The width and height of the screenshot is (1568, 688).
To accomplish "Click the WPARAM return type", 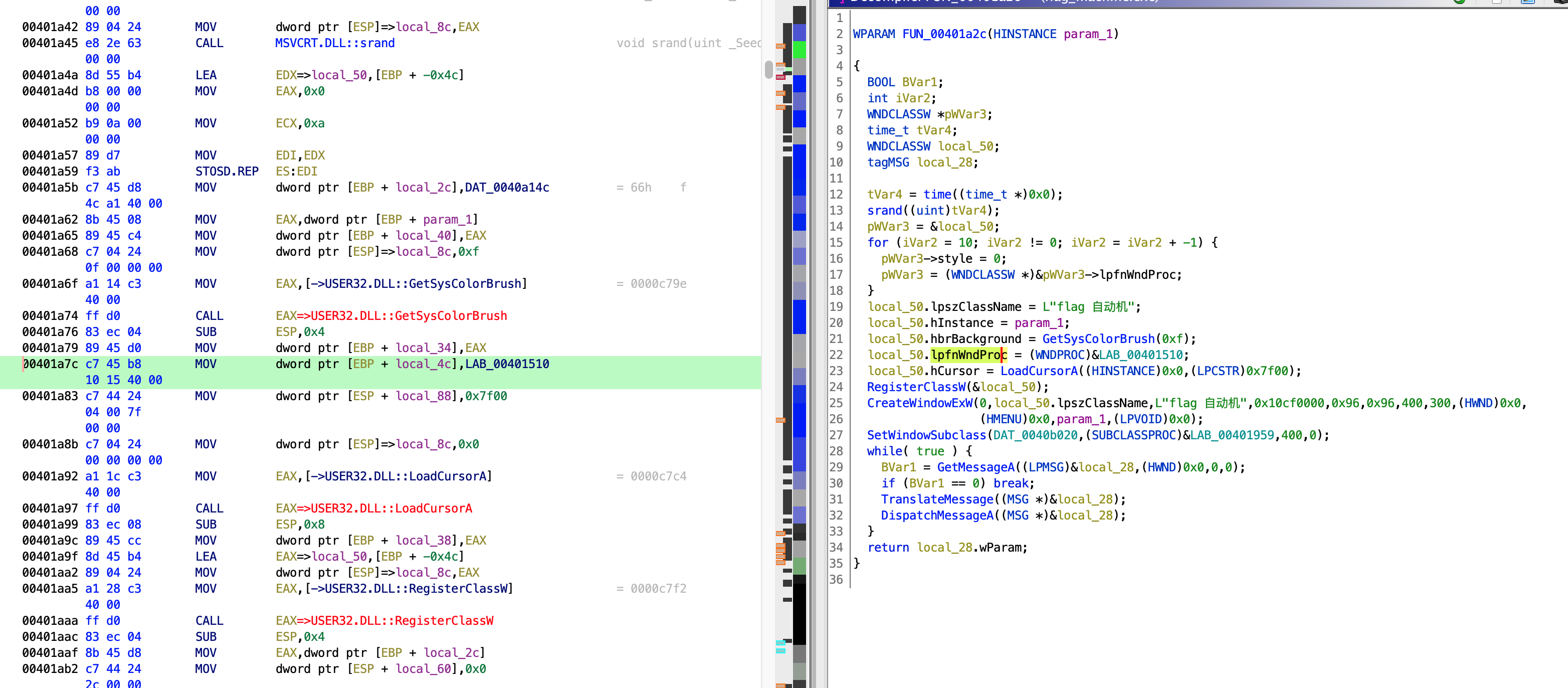I will click(873, 34).
